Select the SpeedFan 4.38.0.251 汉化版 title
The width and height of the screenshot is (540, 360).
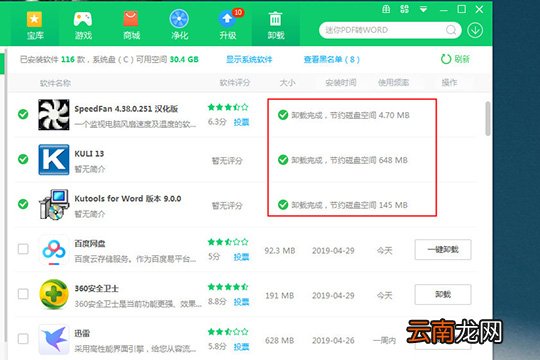coord(126,109)
